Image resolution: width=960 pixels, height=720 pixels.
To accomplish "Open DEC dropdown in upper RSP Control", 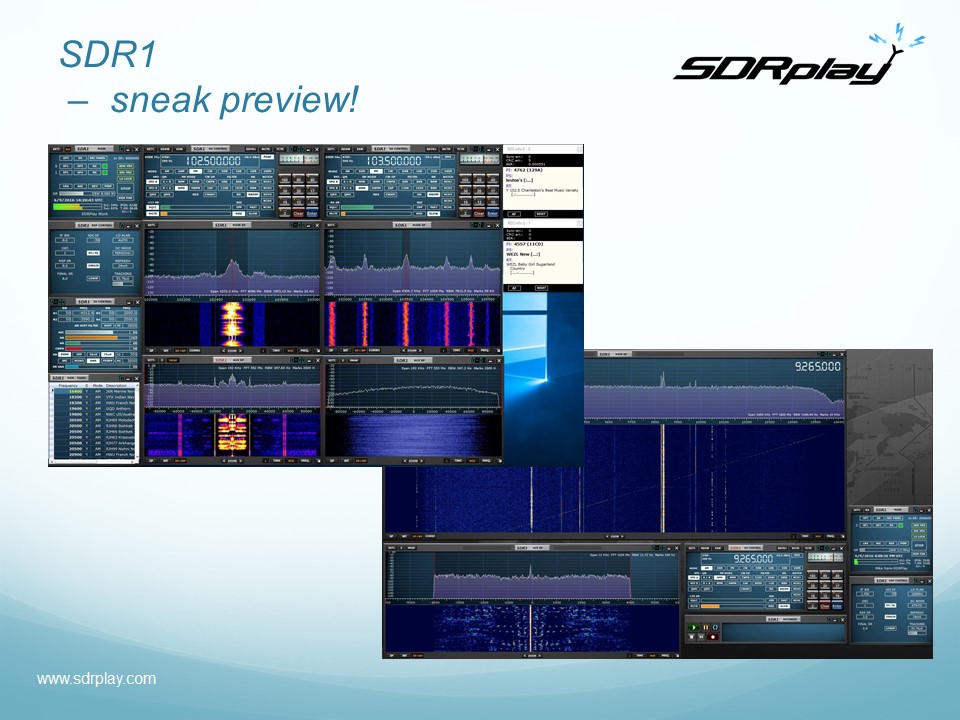I will [x=65, y=253].
